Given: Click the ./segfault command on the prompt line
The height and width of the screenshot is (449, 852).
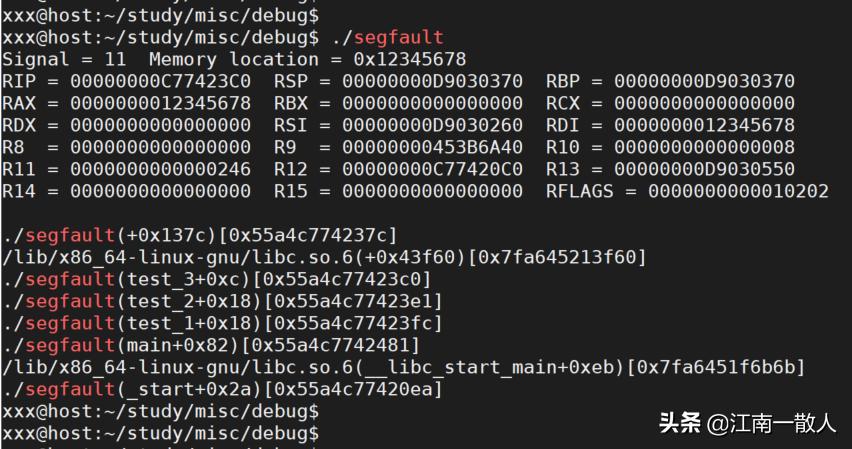Looking at the screenshot, I should point(381,38).
